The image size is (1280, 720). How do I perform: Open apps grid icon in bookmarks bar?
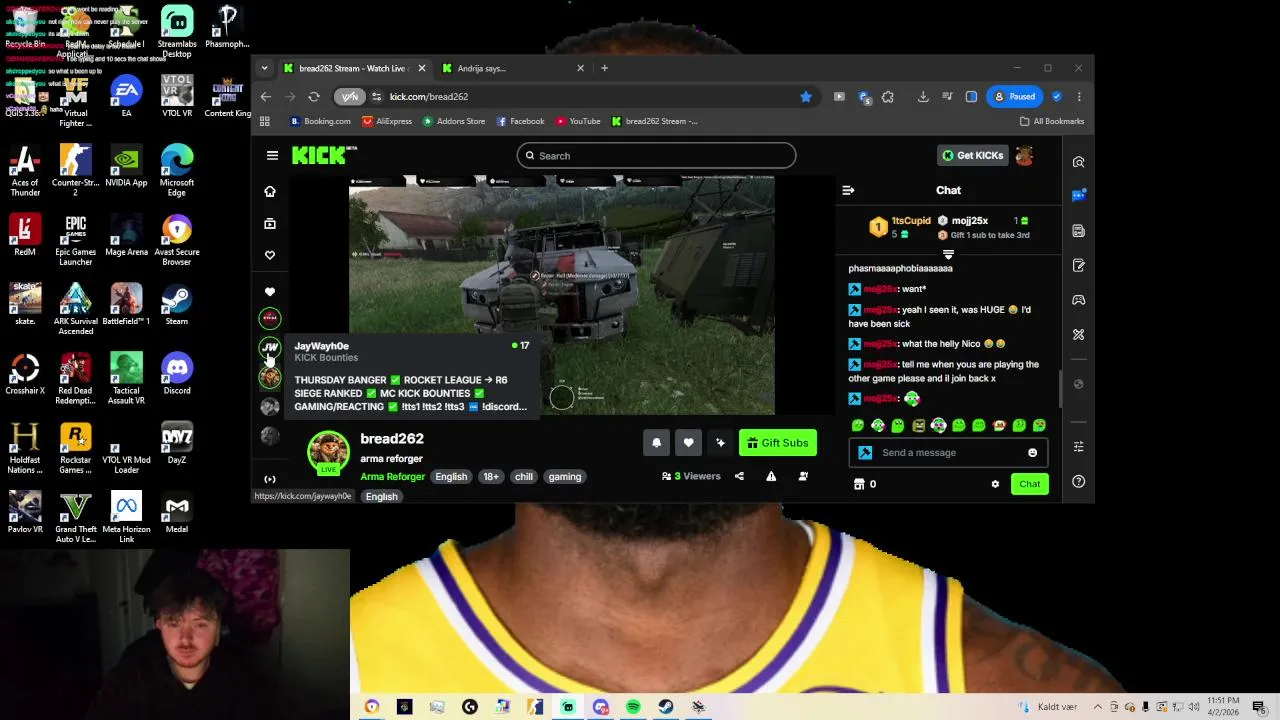tap(265, 121)
